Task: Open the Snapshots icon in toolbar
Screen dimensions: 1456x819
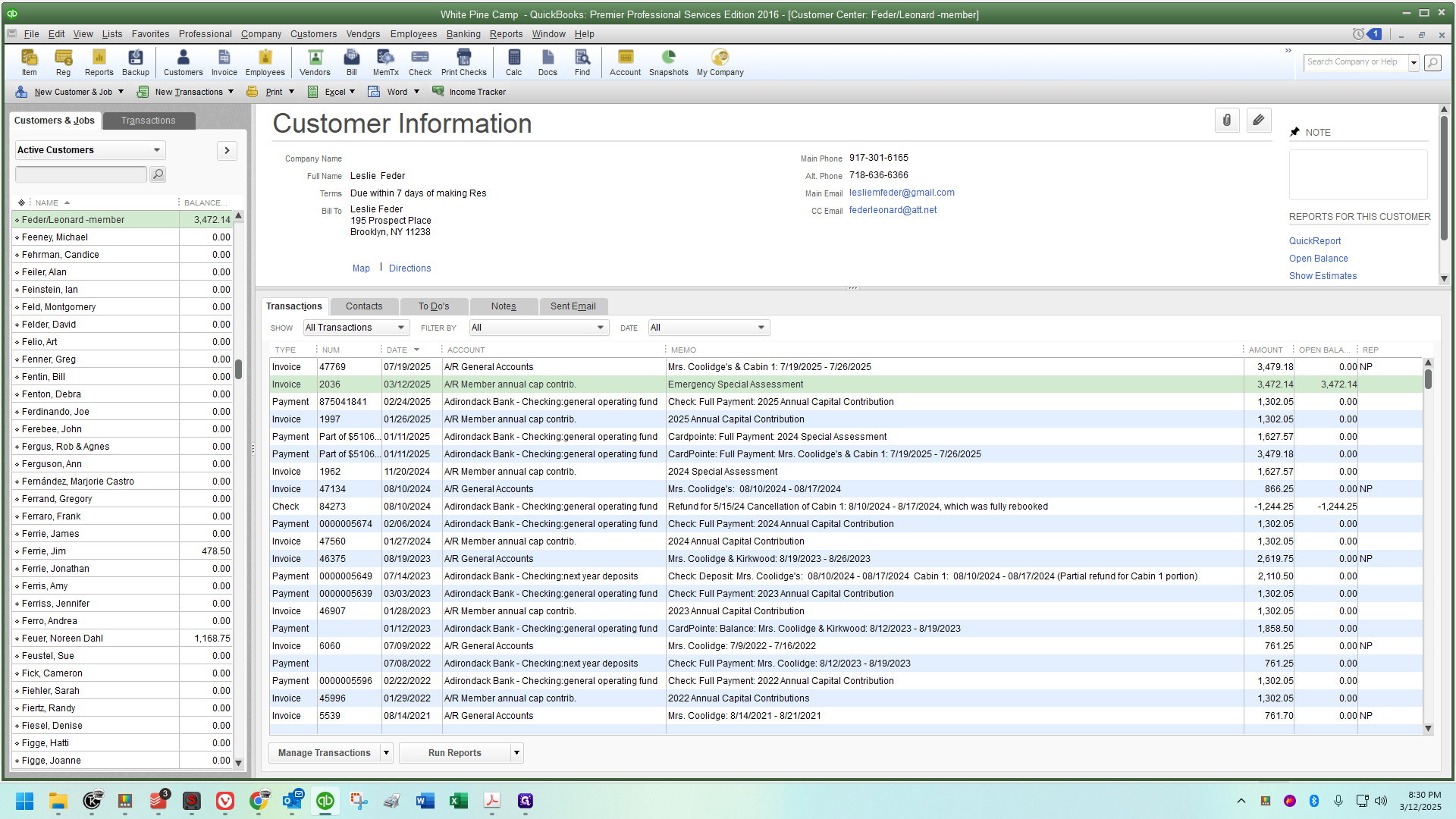Action: pyautogui.click(x=668, y=62)
